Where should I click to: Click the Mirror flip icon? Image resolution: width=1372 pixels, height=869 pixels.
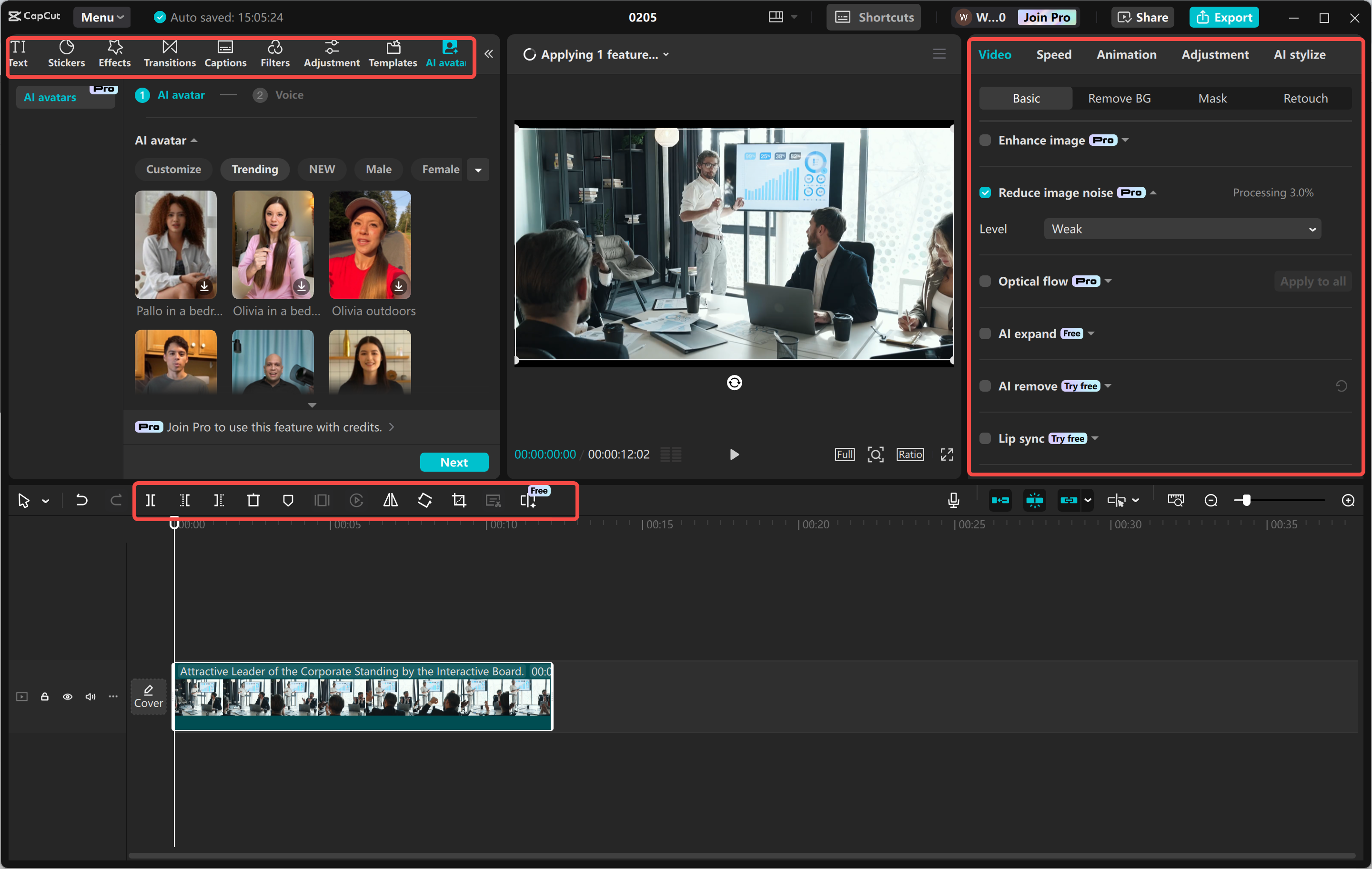tap(390, 500)
